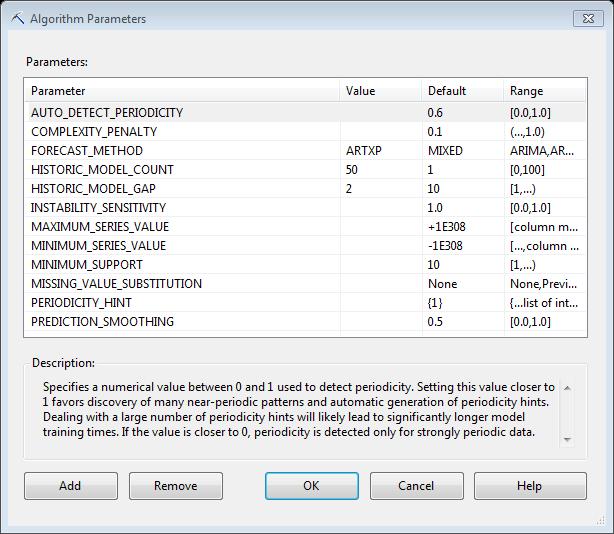Viewport: 614px width, 534px height.
Task: Confirm the parameters with OK
Action: 312,486
